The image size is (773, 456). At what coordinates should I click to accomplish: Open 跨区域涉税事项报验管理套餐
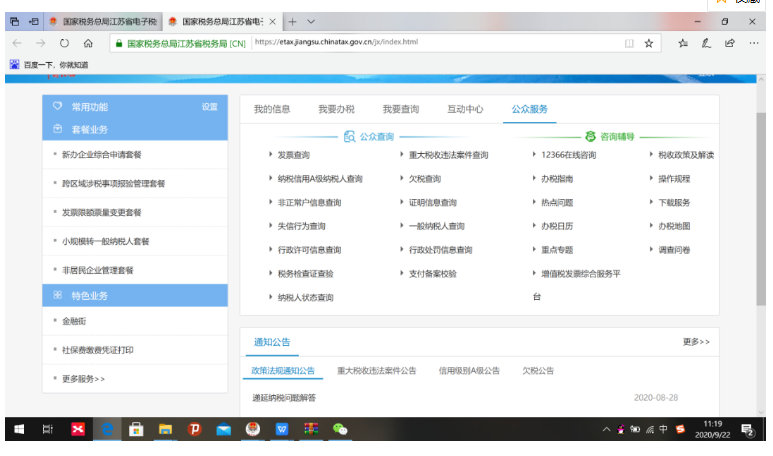coord(113,183)
